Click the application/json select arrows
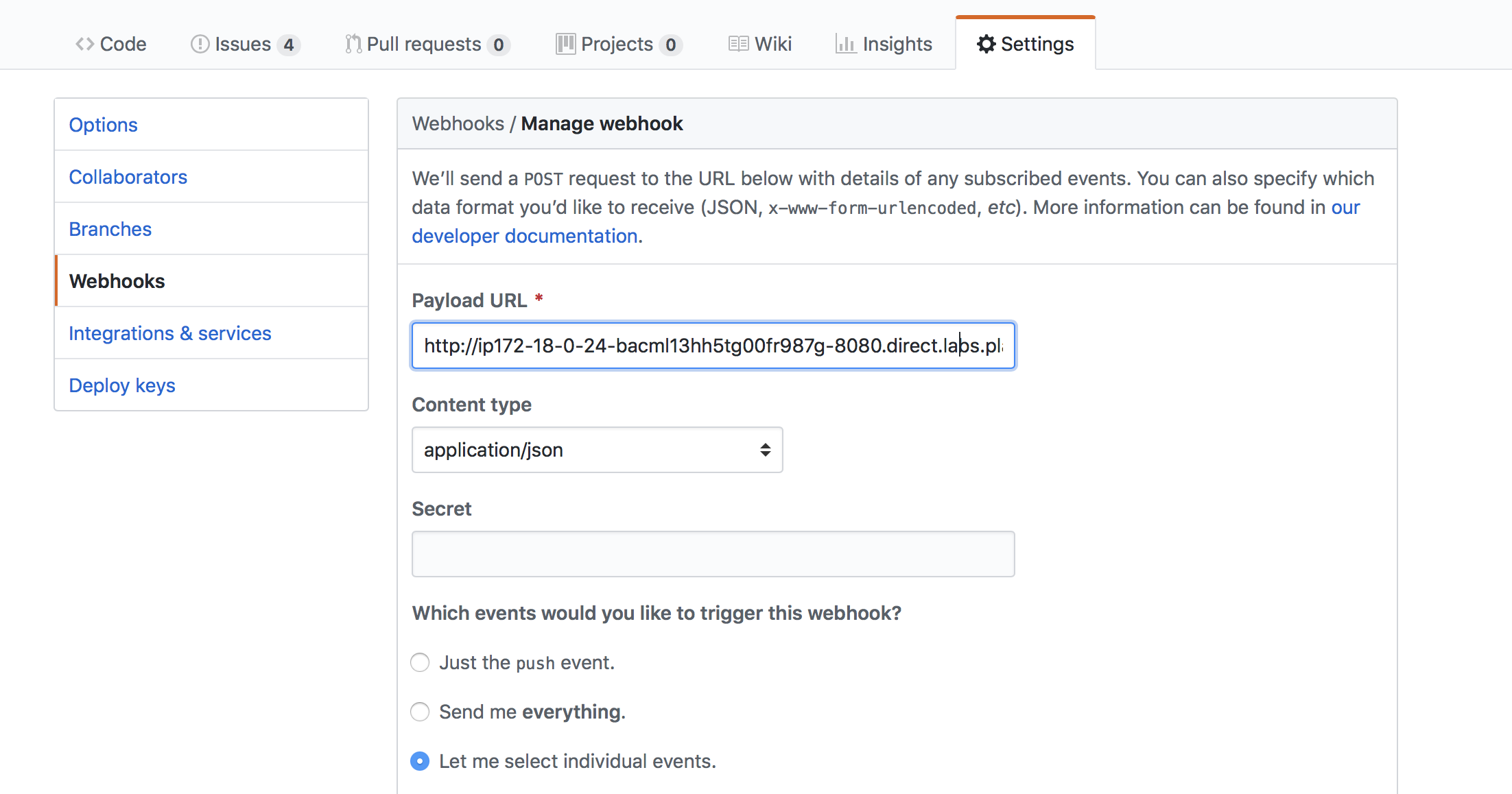The width and height of the screenshot is (1512, 794). [765, 450]
